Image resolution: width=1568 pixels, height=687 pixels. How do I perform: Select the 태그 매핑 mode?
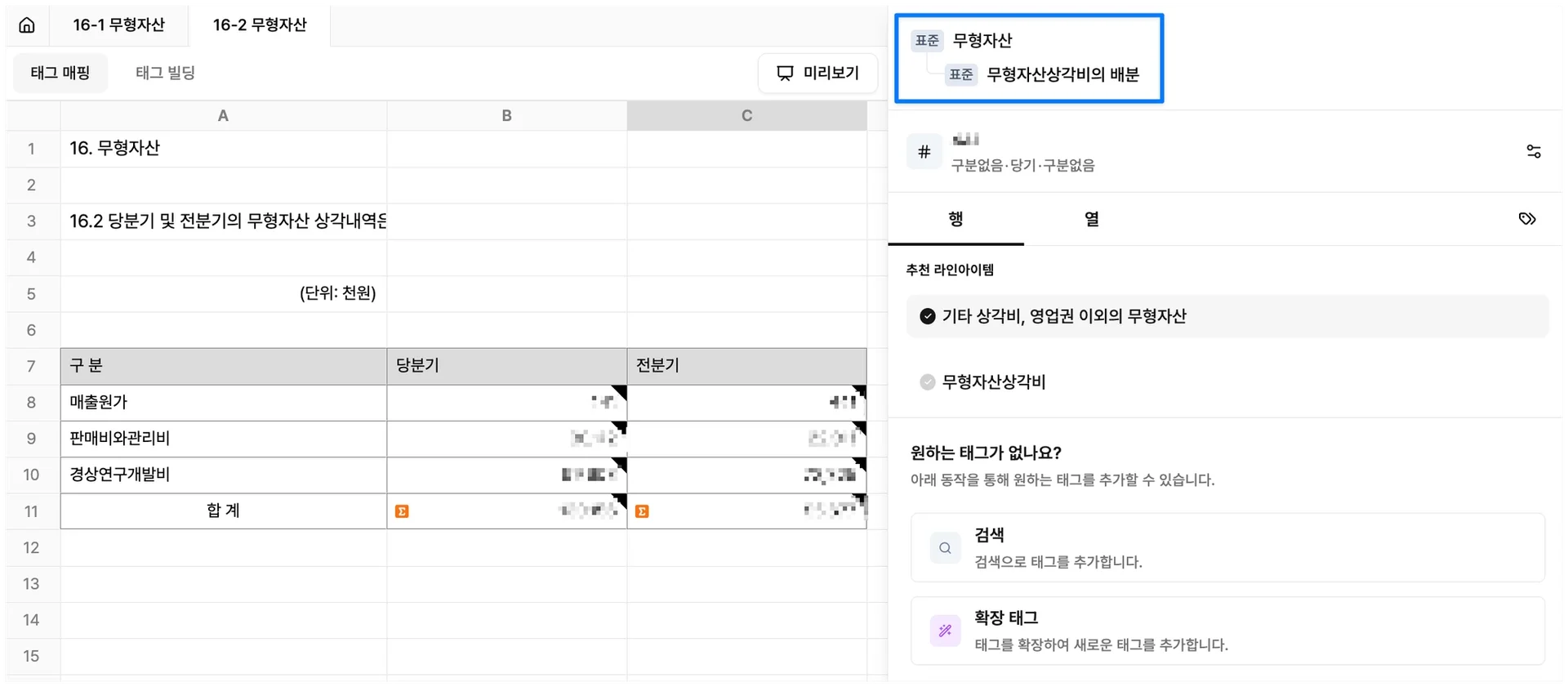60,73
